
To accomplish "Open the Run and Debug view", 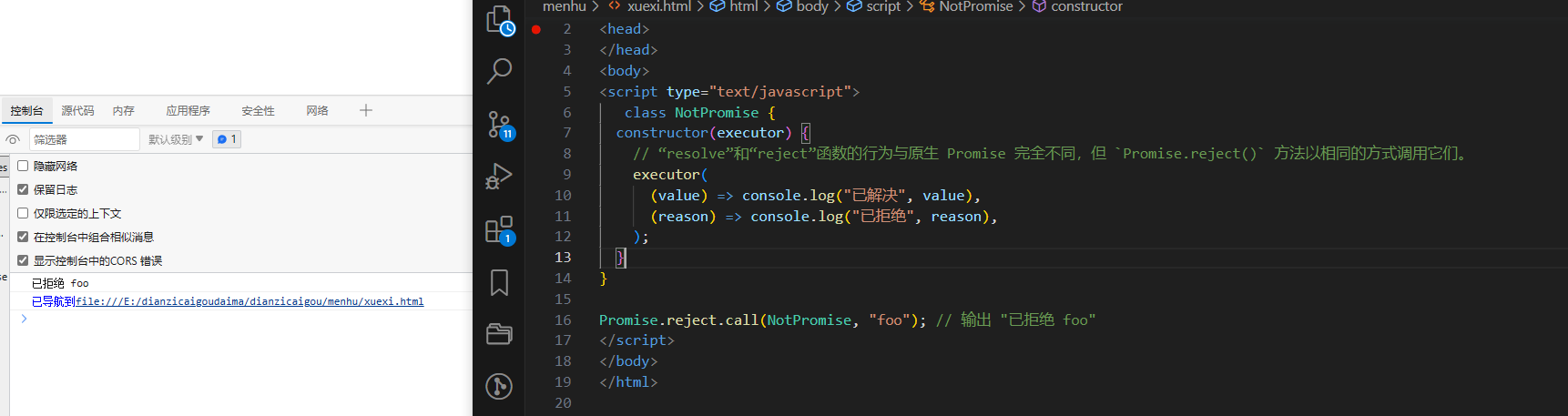I will [x=499, y=176].
